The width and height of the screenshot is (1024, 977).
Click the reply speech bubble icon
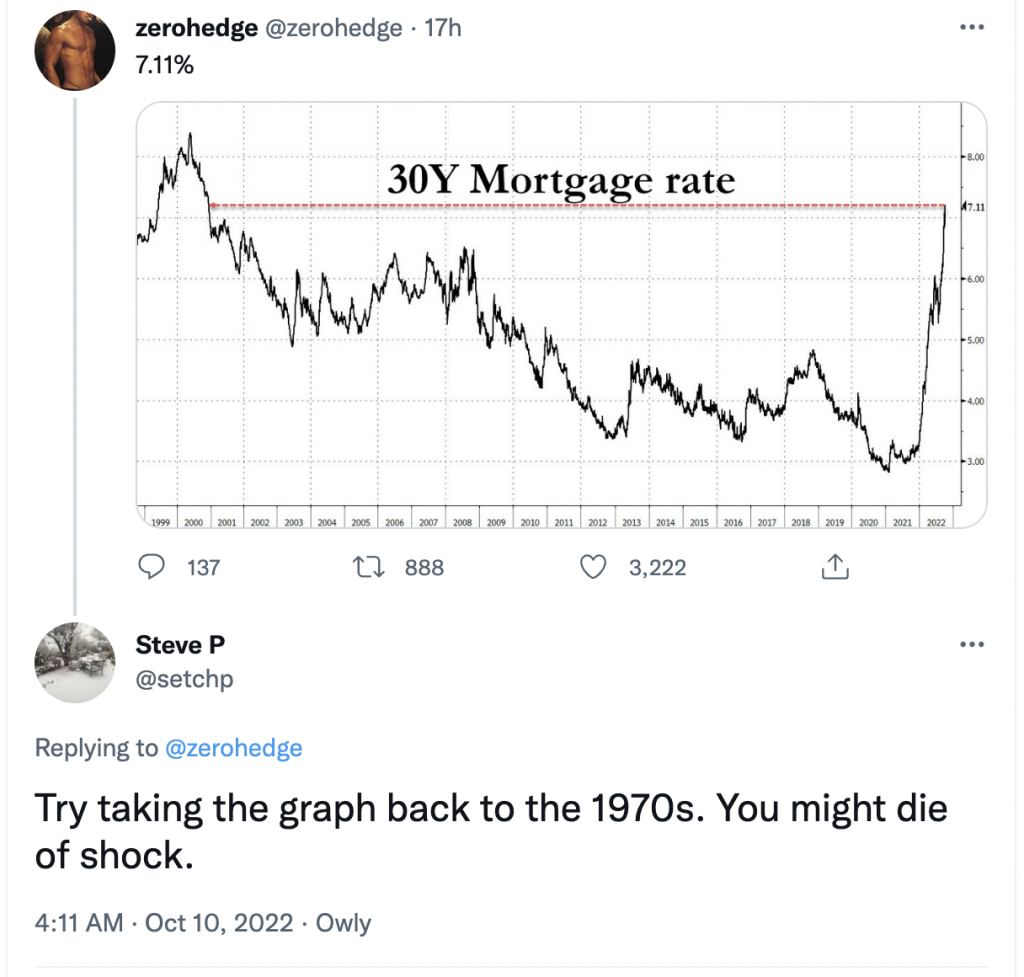point(152,567)
